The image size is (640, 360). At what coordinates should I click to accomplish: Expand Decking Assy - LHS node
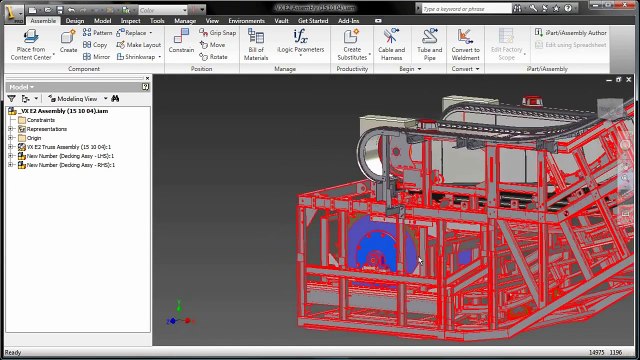pos(11,156)
